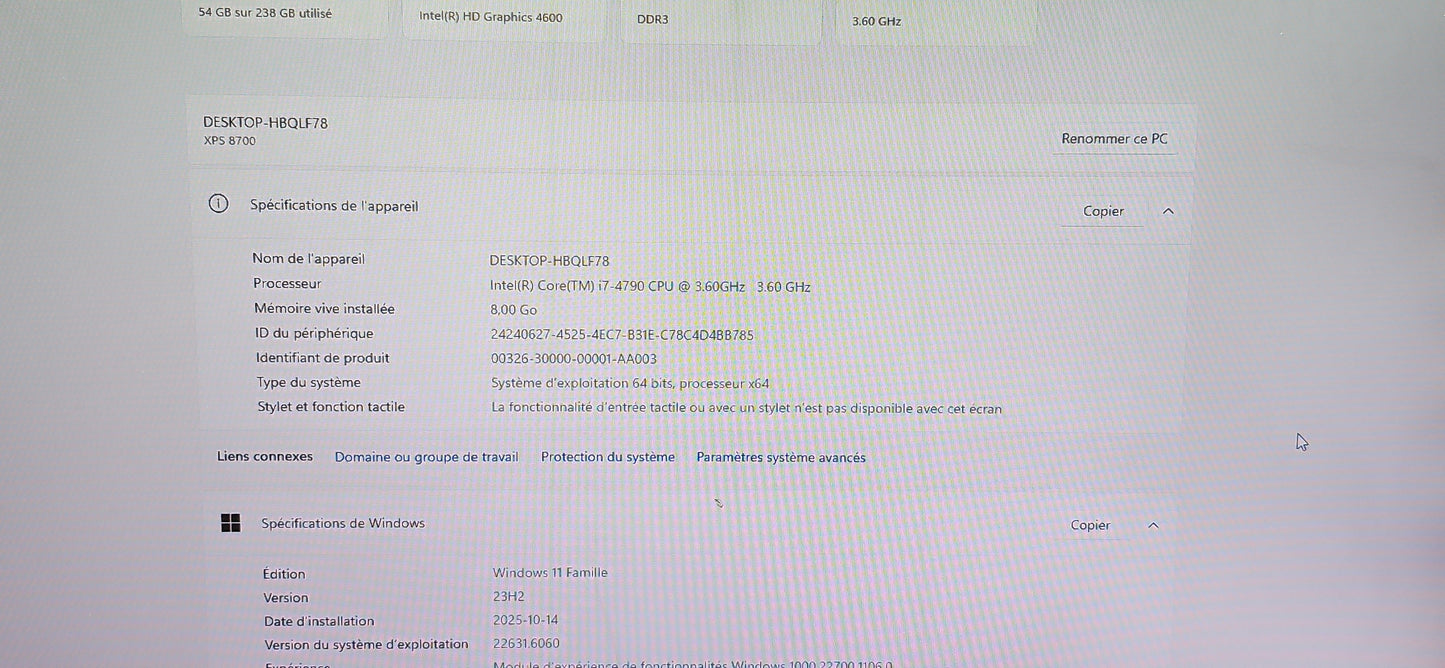Click the Windows logo next to Spécifications de Windows

coord(230,522)
